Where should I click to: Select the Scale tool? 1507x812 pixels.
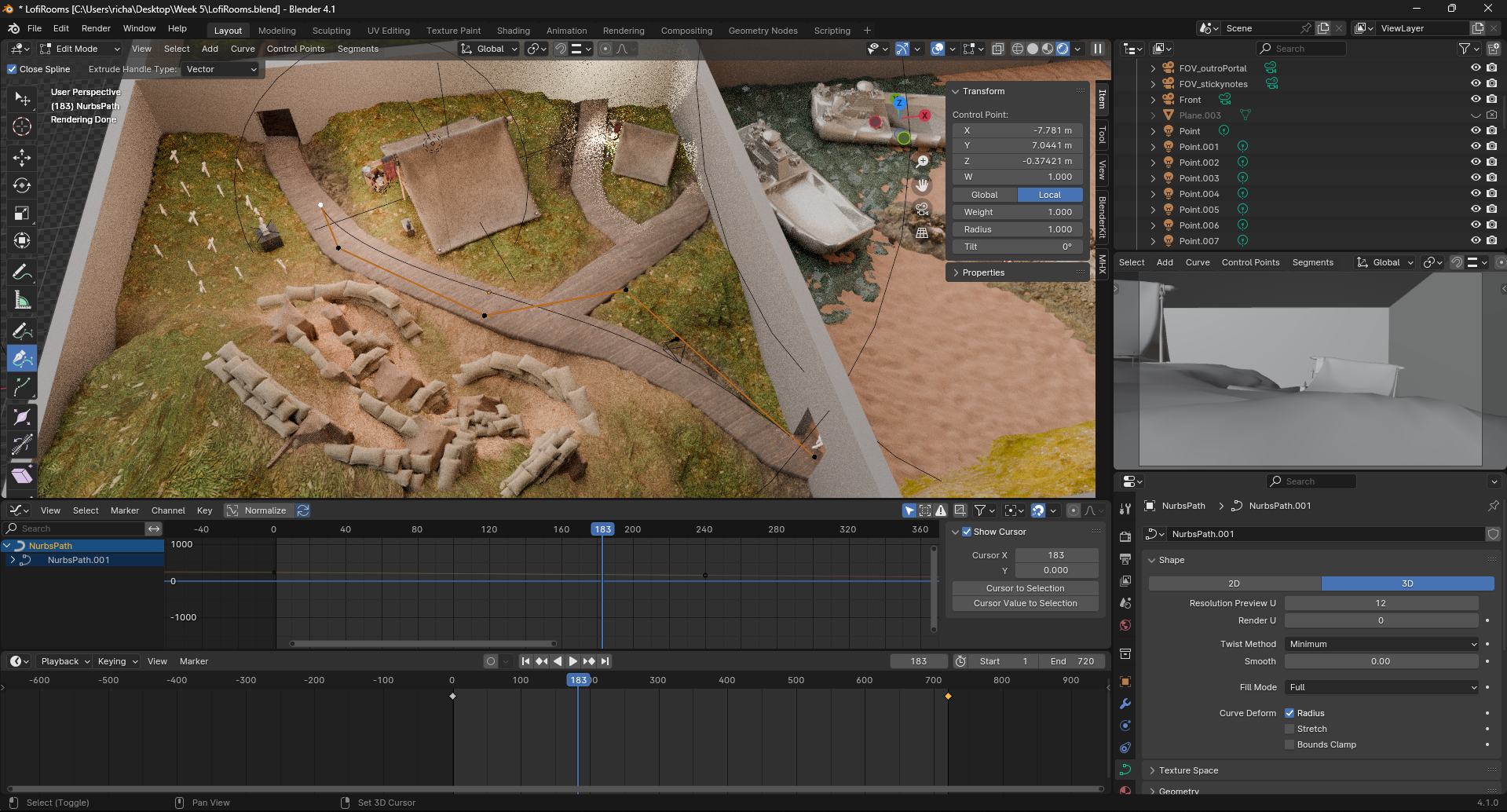(22, 214)
